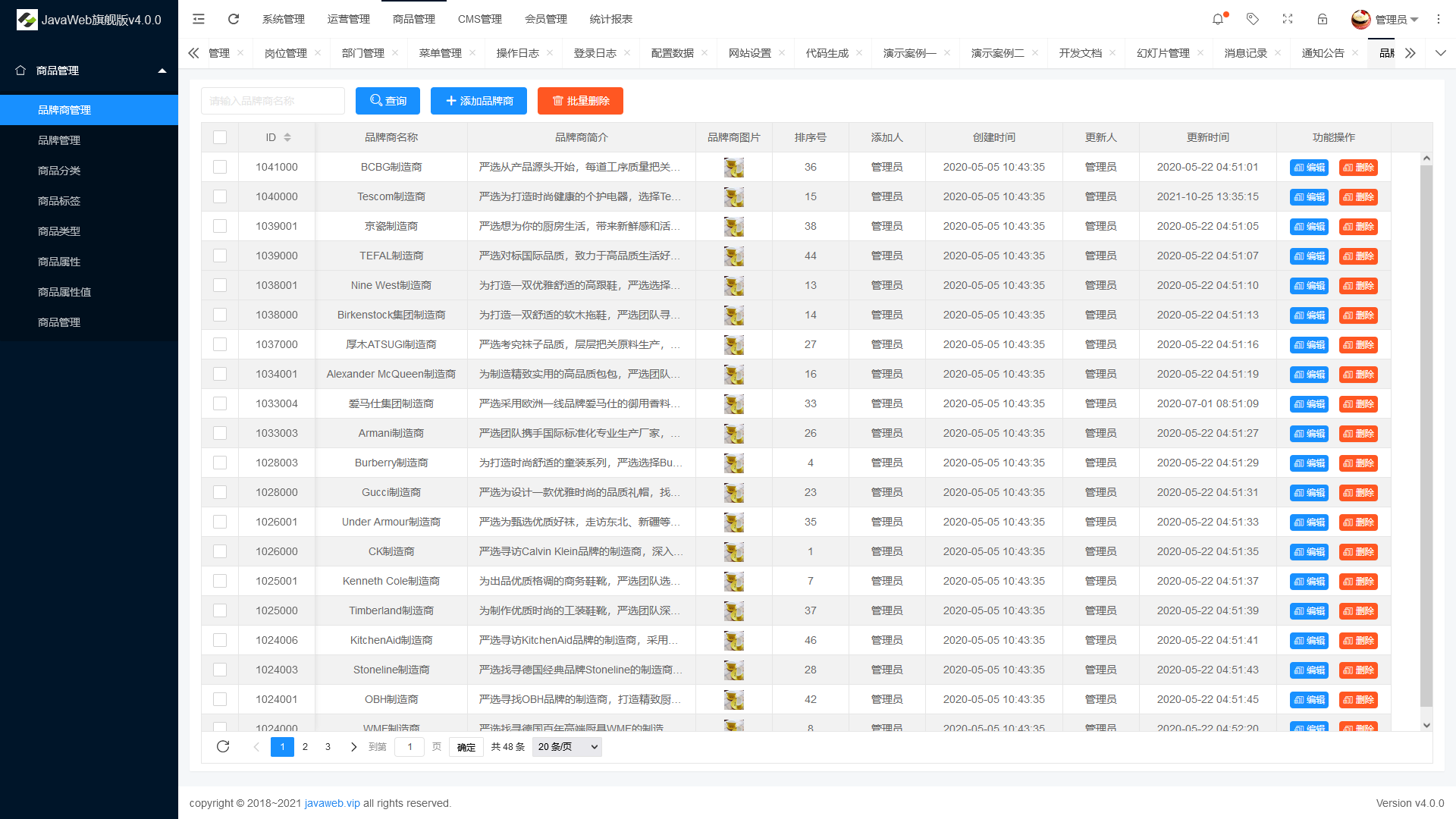Switch to the 登录日志 tab
Viewport: 1456px width, 819px height.
tap(595, 53)
